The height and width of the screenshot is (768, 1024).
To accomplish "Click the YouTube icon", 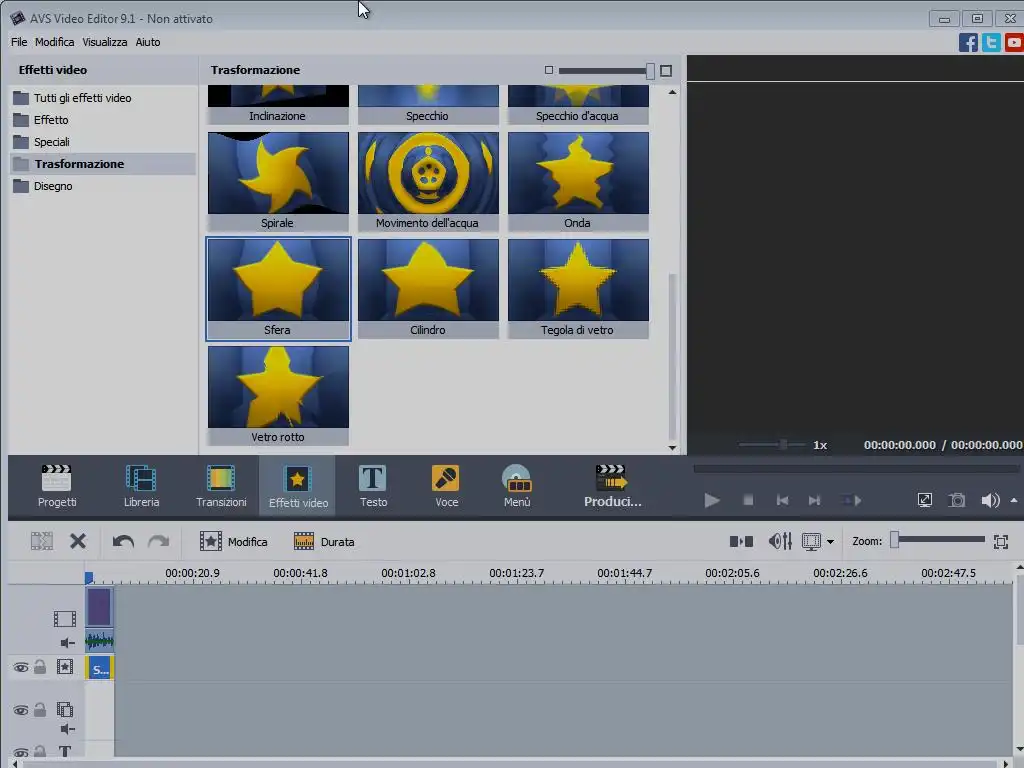I will click(x=1014, y=42).
